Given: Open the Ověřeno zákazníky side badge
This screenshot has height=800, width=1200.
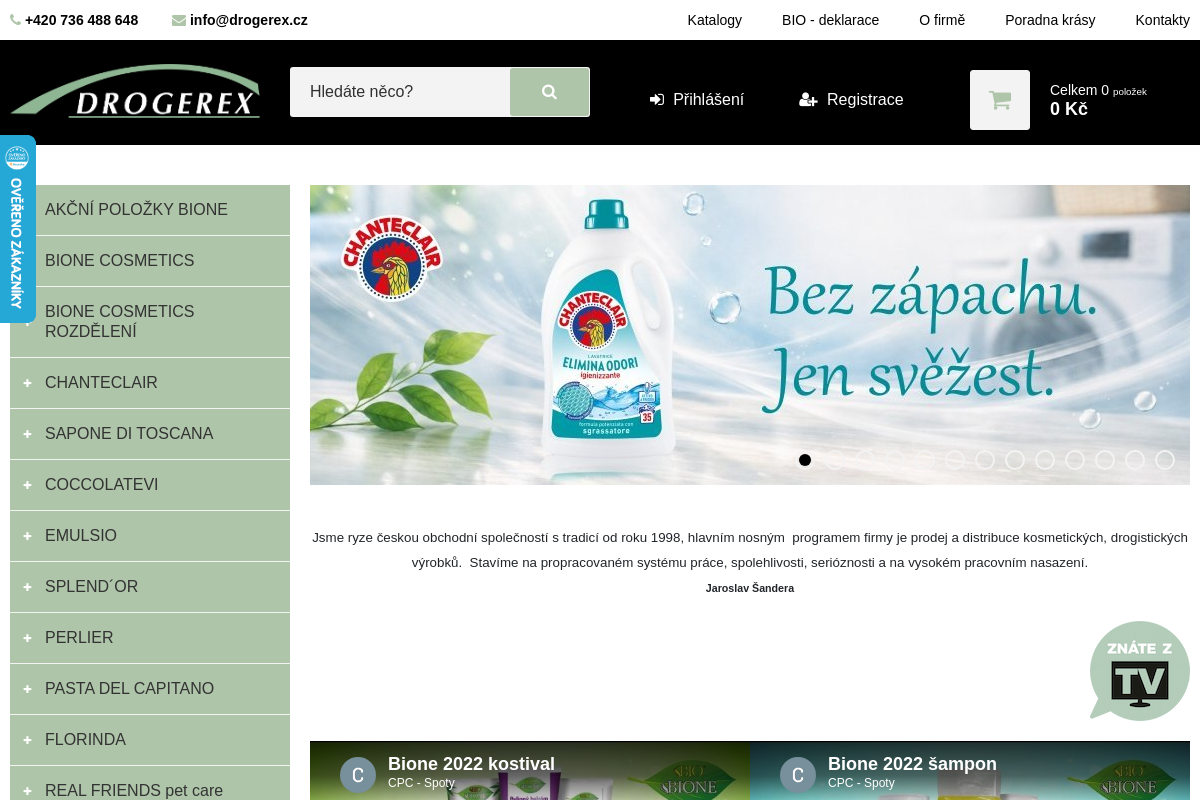Looking at the screenshot, I should 17,229.
